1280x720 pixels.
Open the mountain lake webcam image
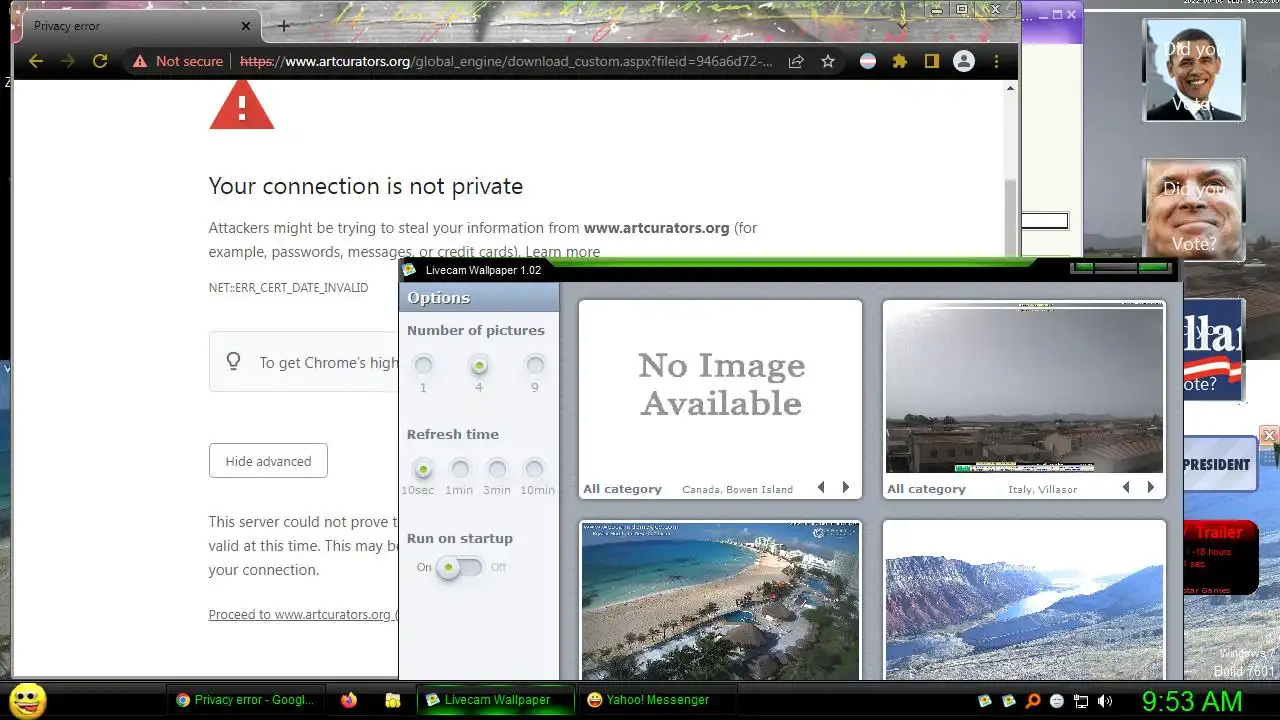click(1024, 601)
